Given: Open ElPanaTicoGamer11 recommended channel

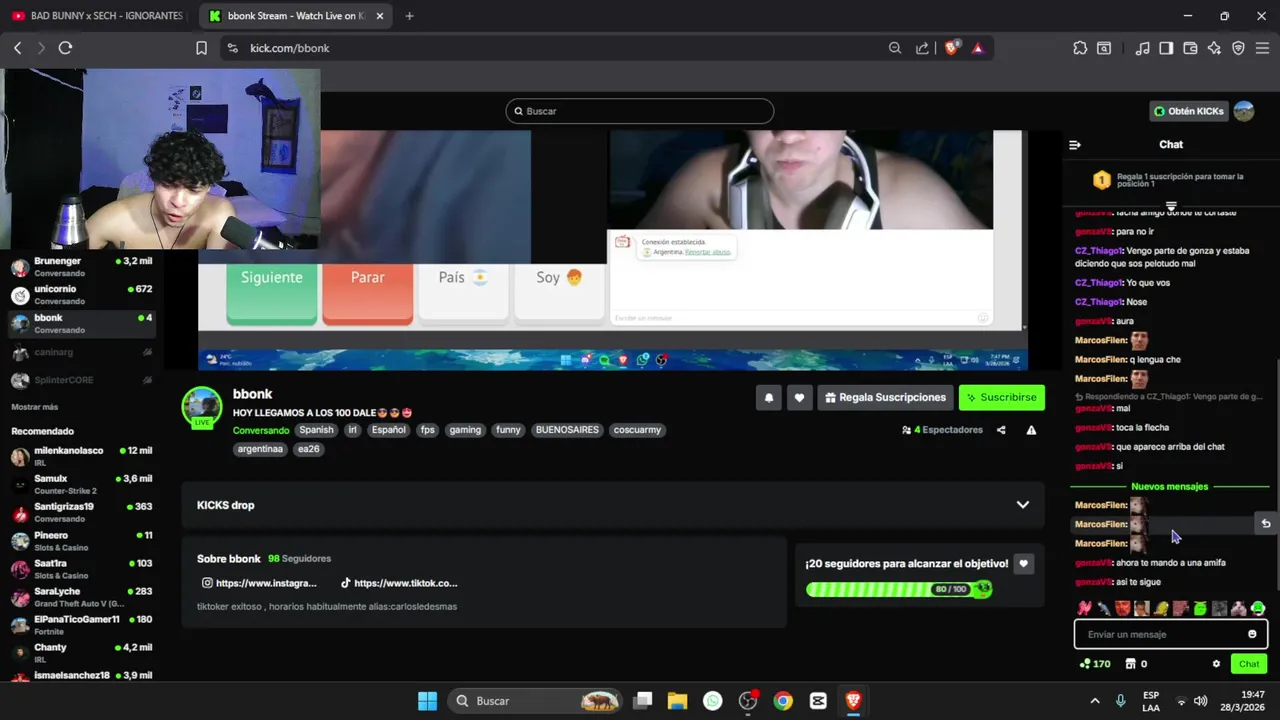Looking at the screenshot, I should [x=80, y=625].
